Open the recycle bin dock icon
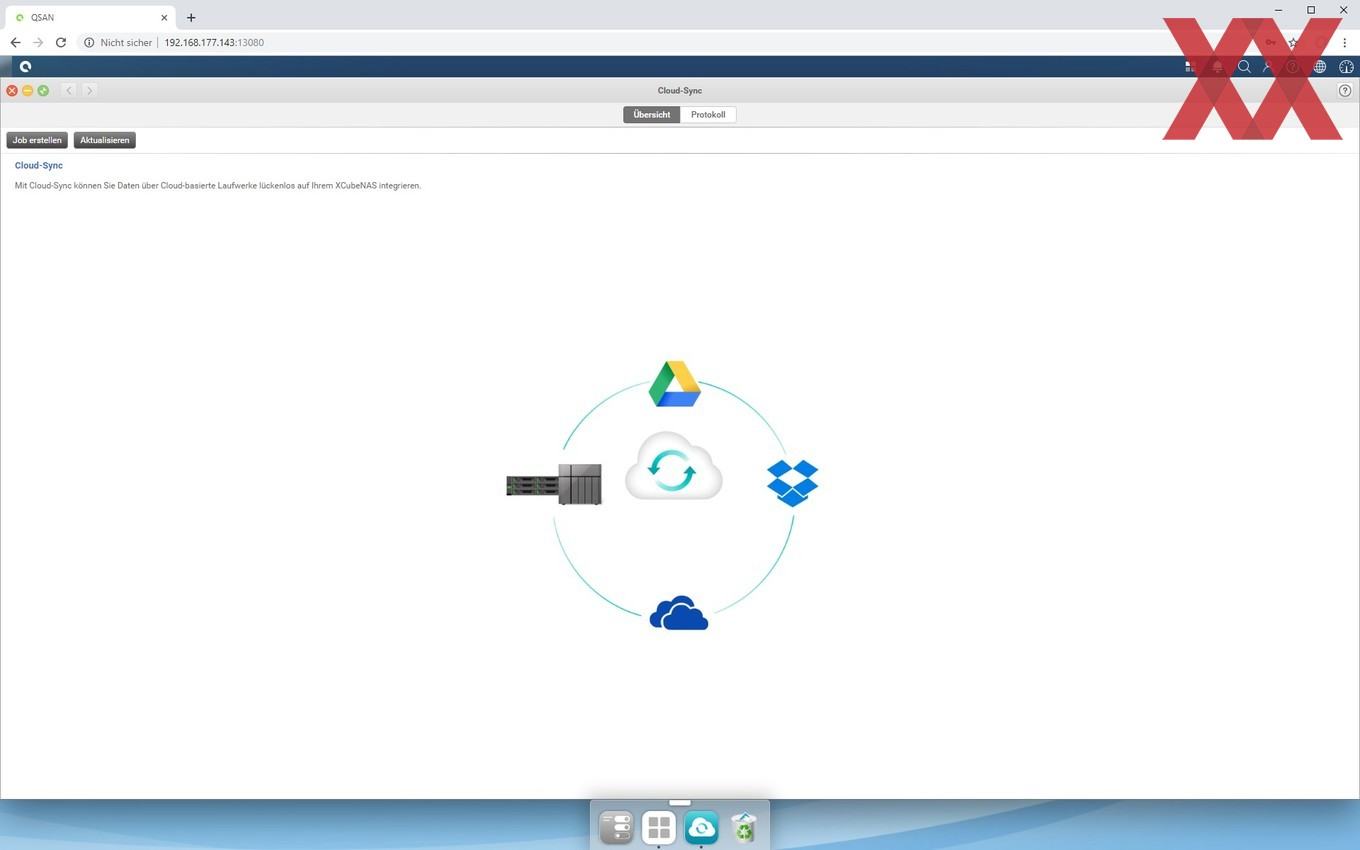This screenshot has height=850, width=1360. pos(744,827)
